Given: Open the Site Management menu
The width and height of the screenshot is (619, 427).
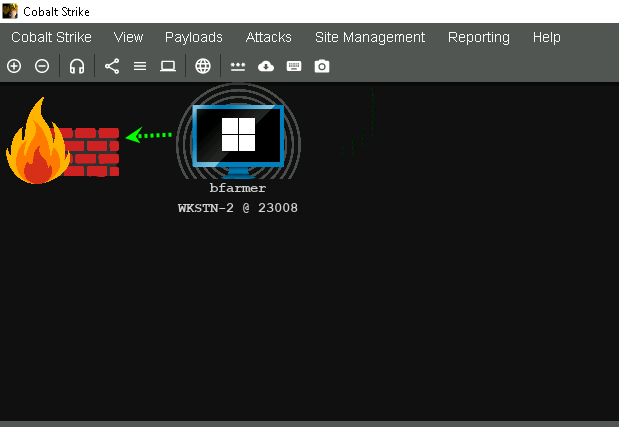Looking at the screenshot, I should click(370, 37).
